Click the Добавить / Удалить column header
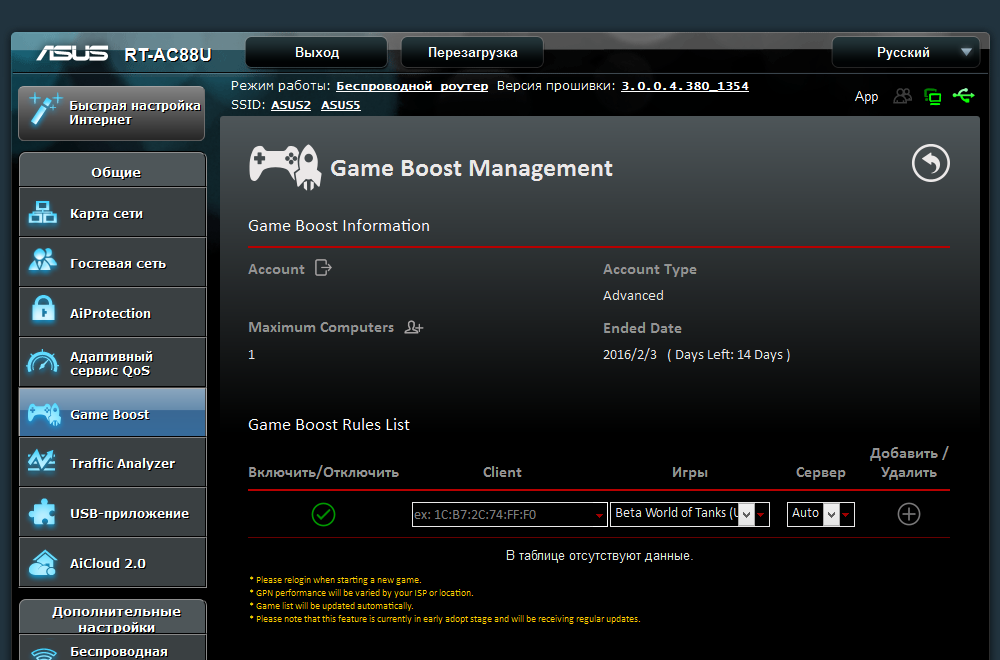 908,463
